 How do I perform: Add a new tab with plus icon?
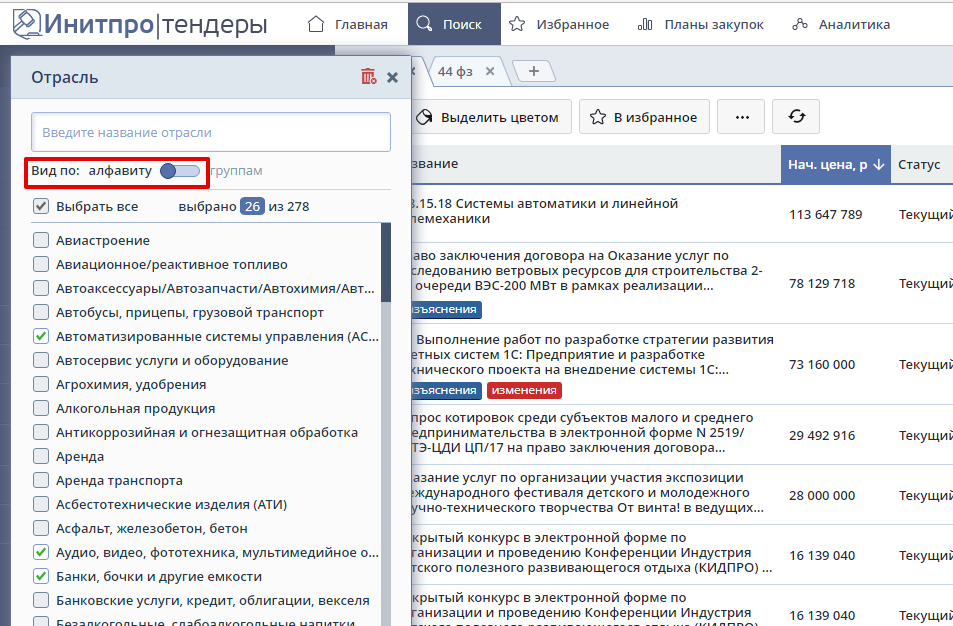tap(534, 71)
